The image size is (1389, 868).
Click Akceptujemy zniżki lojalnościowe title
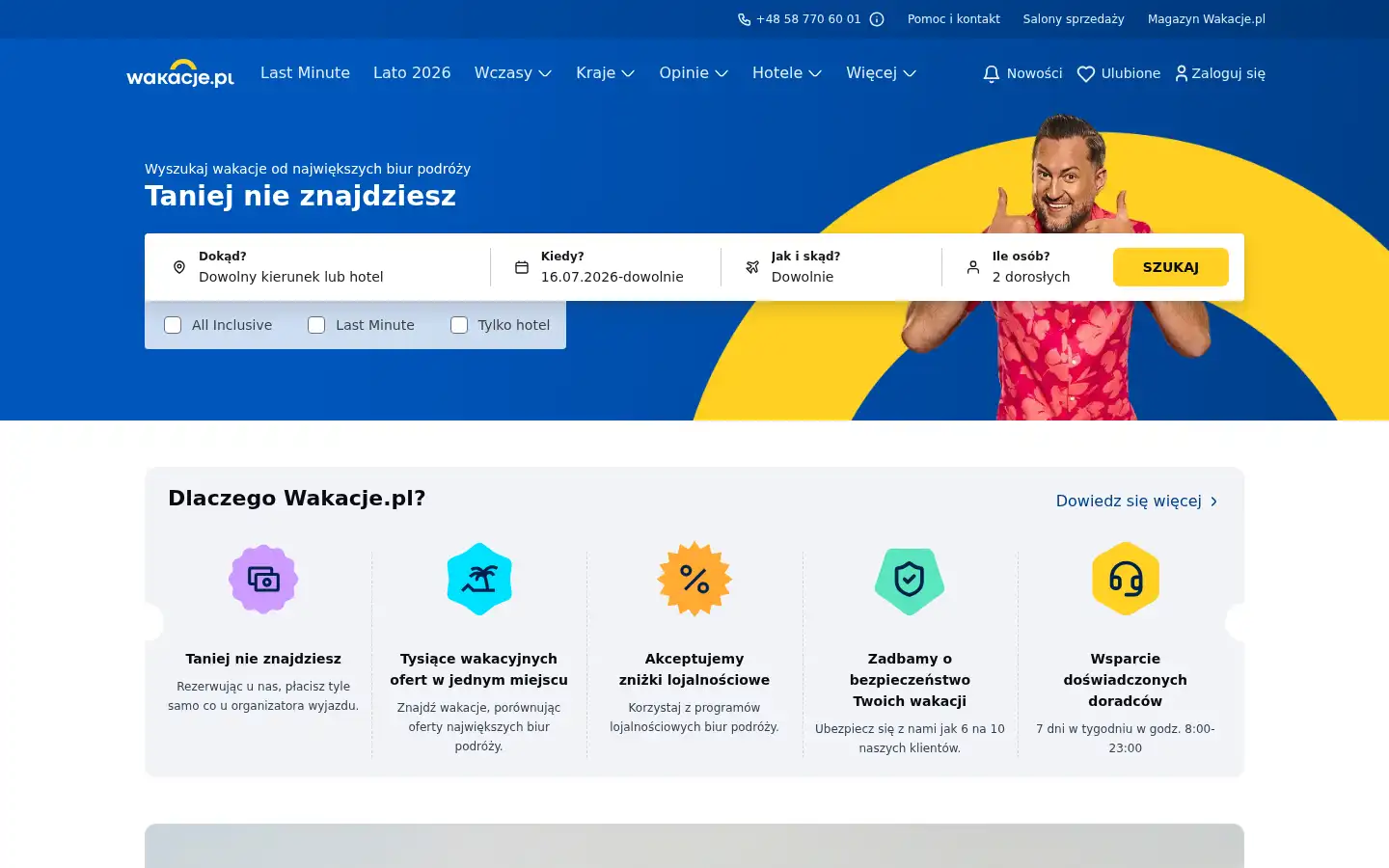click(694, 669)
